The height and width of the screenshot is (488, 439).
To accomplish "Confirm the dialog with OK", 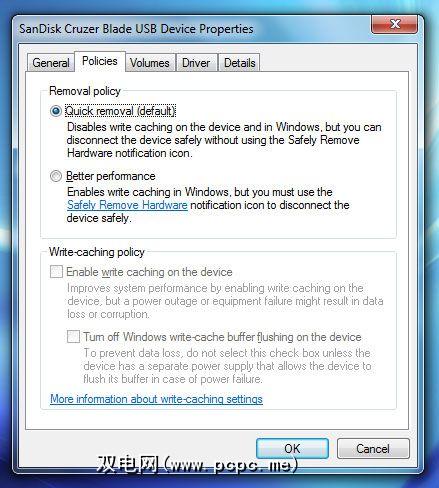I will coord(292,449).
